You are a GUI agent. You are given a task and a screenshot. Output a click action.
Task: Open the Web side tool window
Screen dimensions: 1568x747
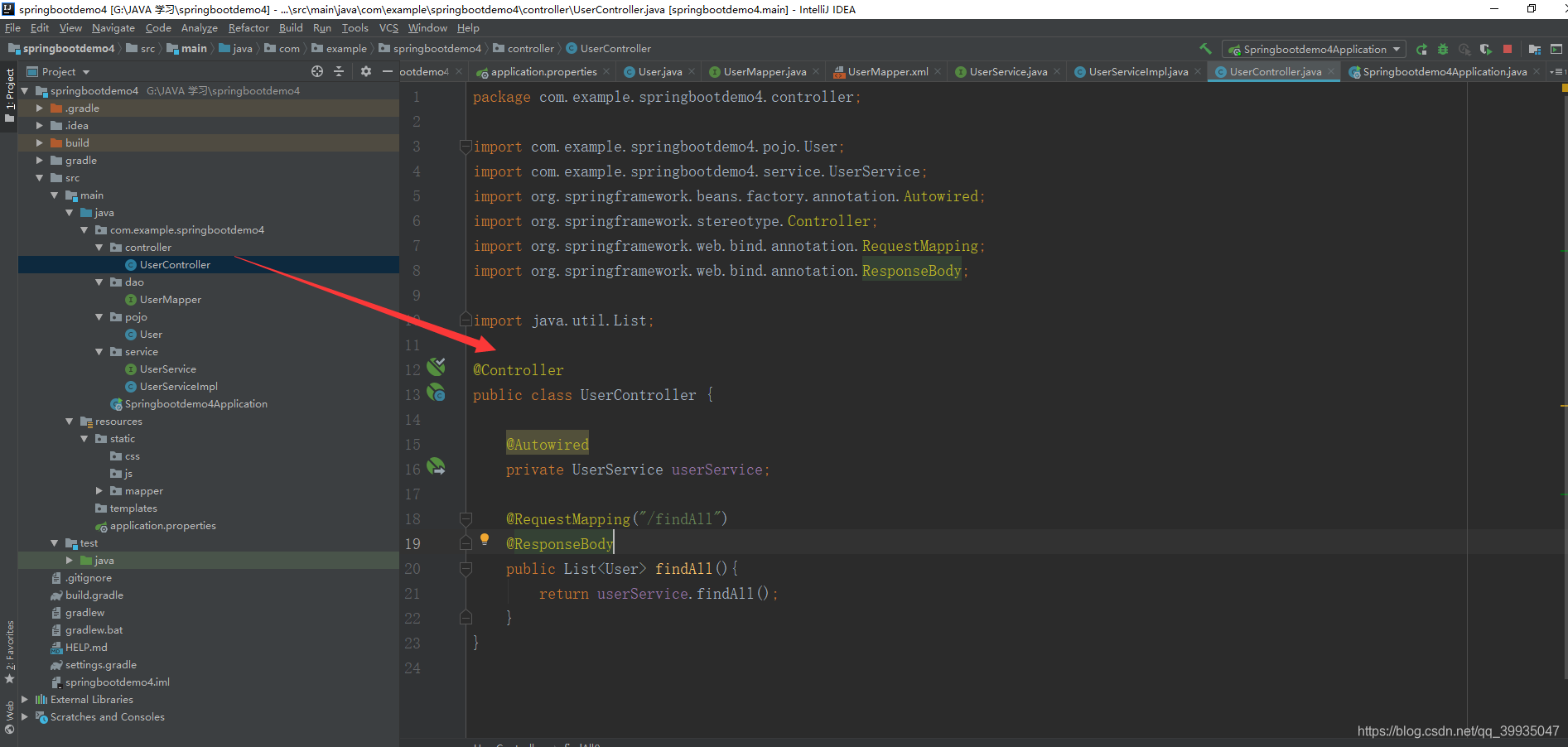[9, 718]
